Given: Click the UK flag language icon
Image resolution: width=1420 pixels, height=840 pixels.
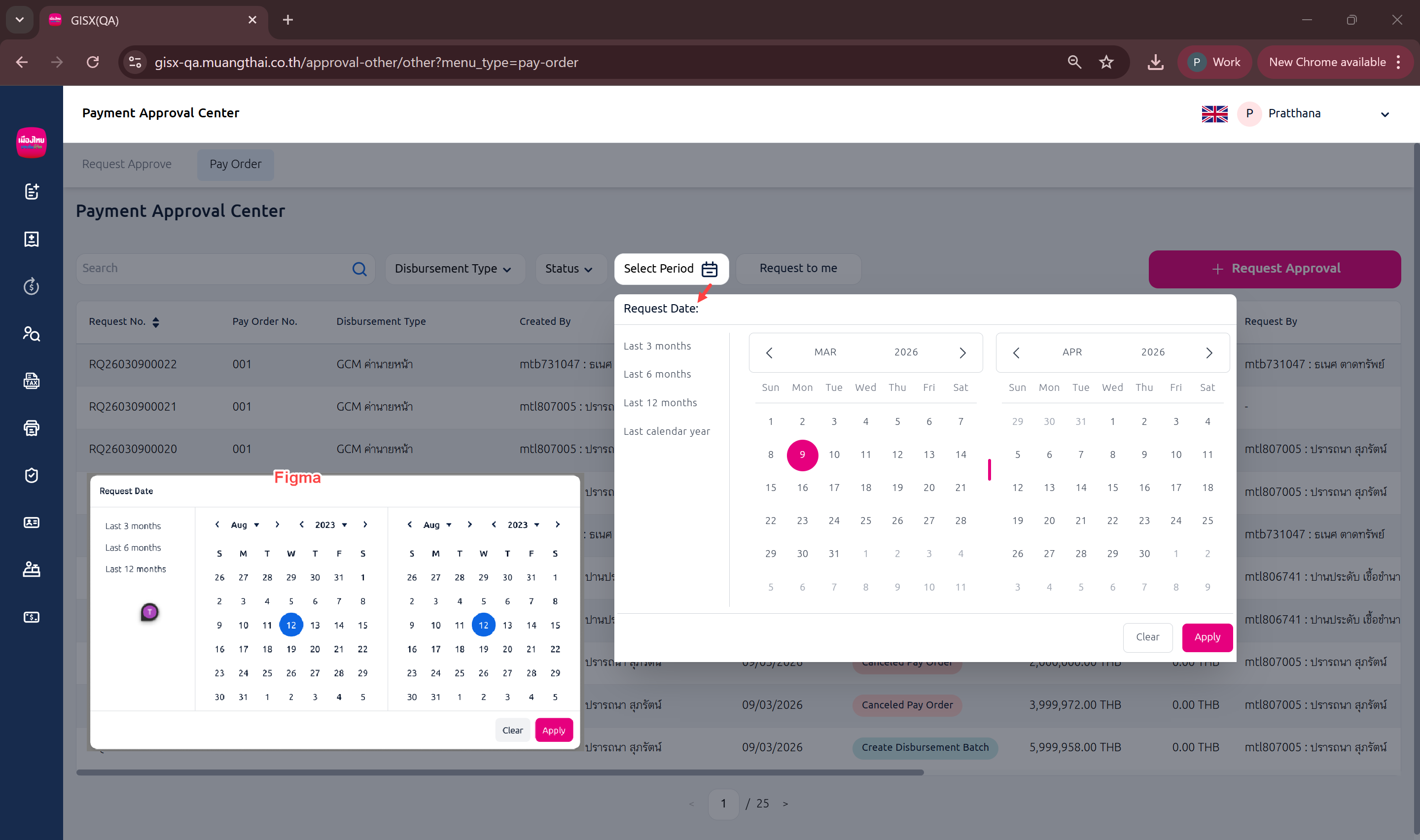Looking at the screenshot, I should coord(1214,114).
